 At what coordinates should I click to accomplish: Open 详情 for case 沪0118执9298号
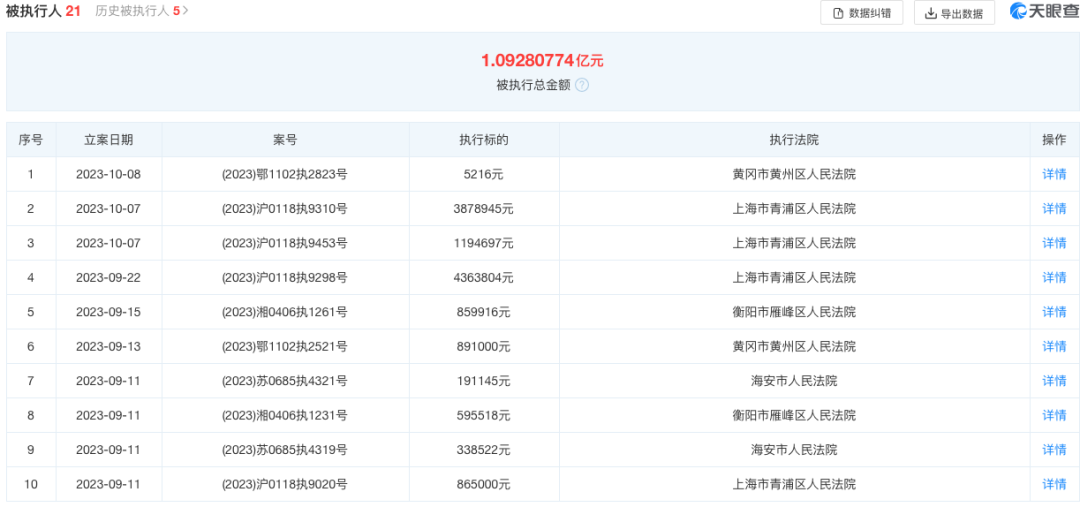click(1054, 277)
